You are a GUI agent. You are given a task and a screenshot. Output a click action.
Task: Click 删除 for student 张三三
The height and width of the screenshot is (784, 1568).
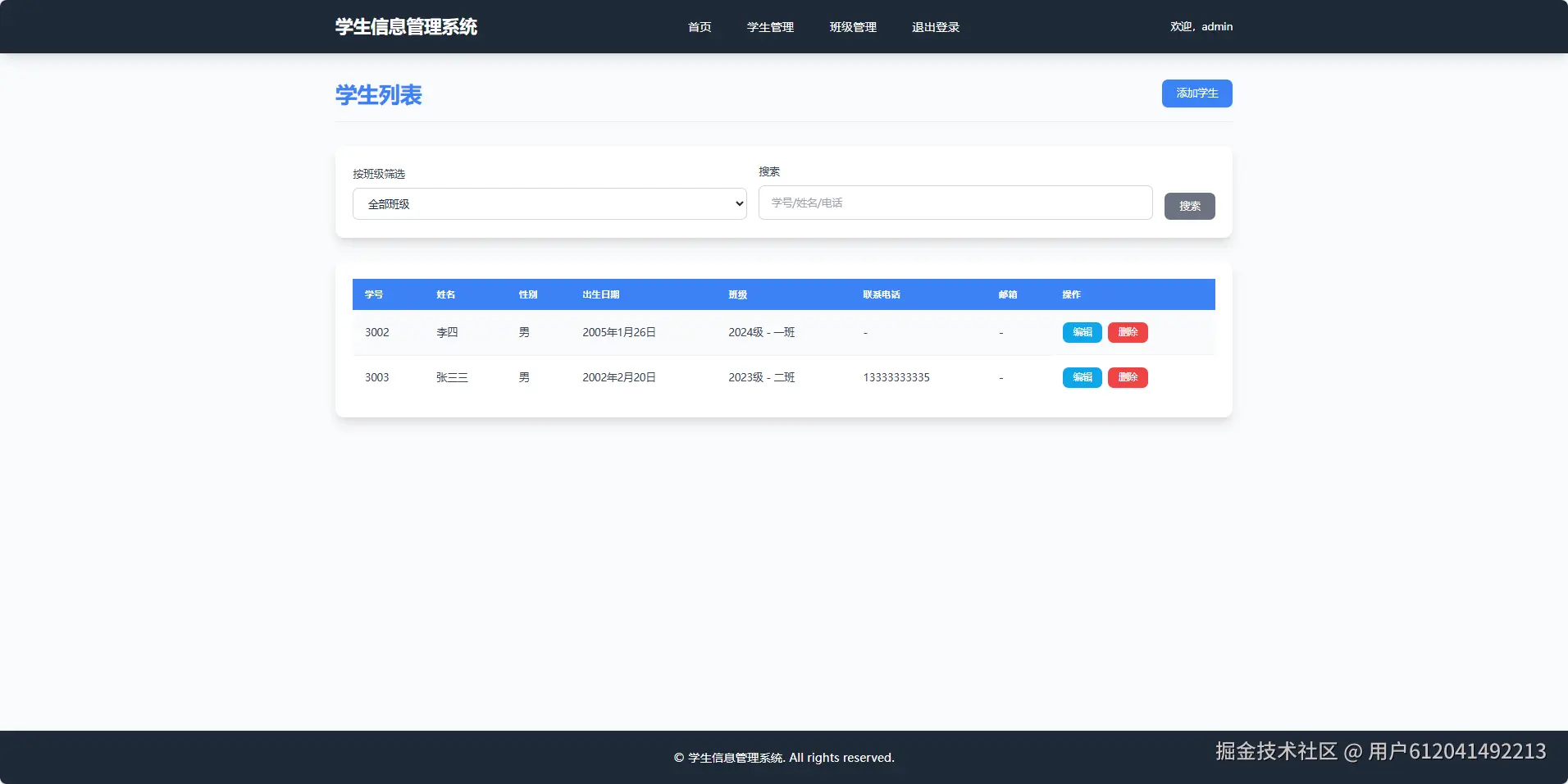click(1127, 377)
